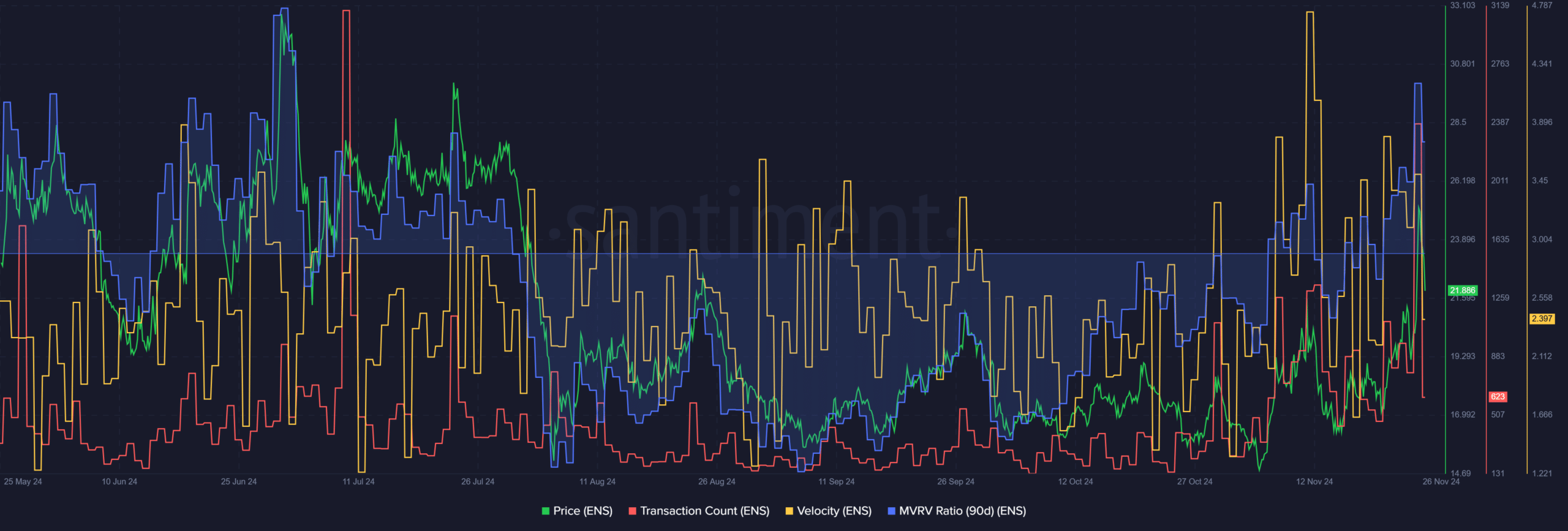Screen dimensions: 1568x531
Task: Toggle the Transaction Count (ENS) legend label
Action: pos(705,511)
